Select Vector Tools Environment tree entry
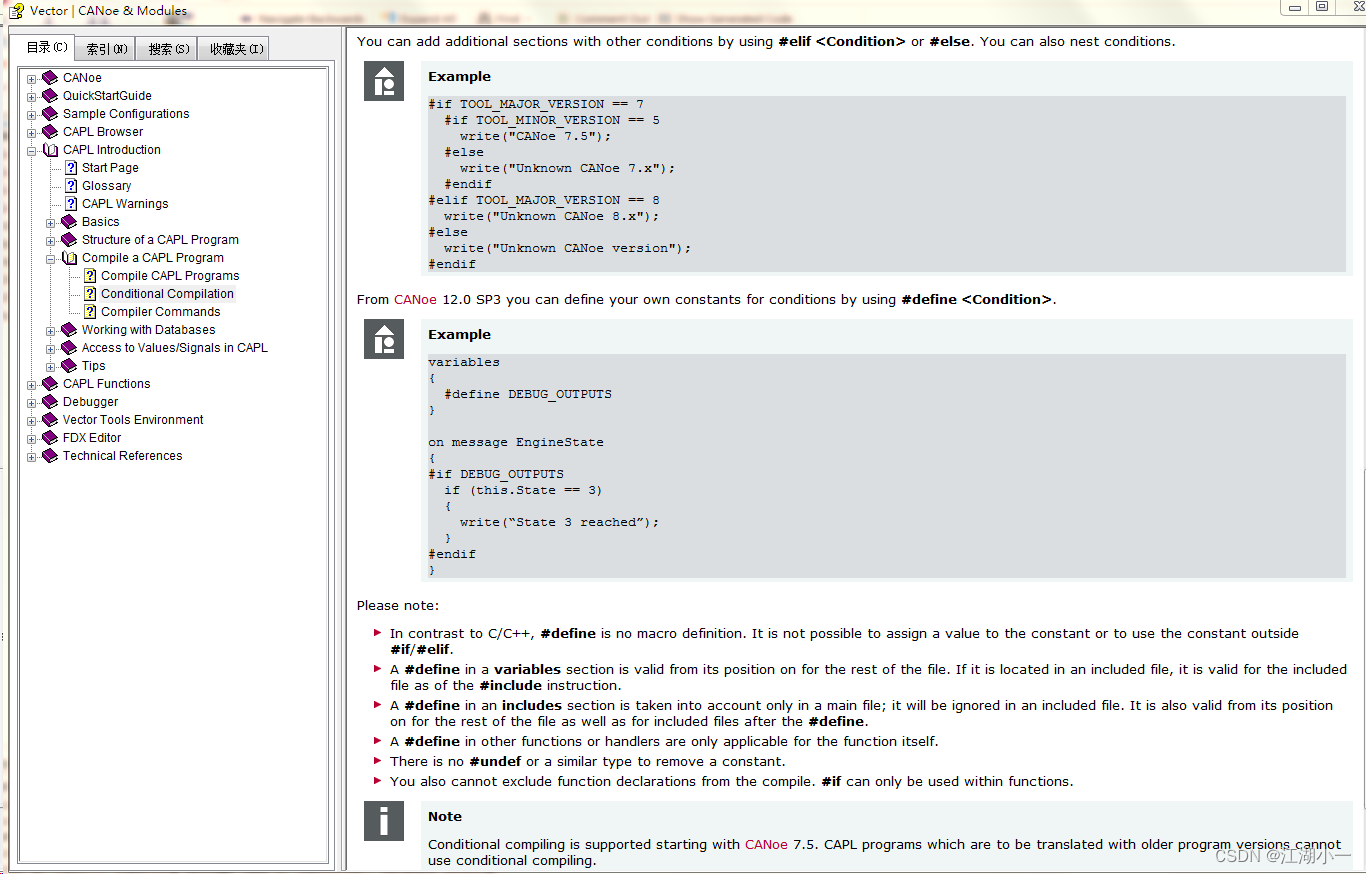The height and width of the screenshot is (874, 1366). click(x=133, y=420)
